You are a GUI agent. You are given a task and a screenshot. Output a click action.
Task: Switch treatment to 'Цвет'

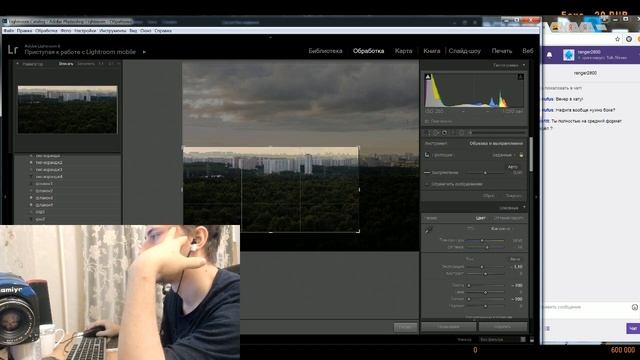pos(480,218)
